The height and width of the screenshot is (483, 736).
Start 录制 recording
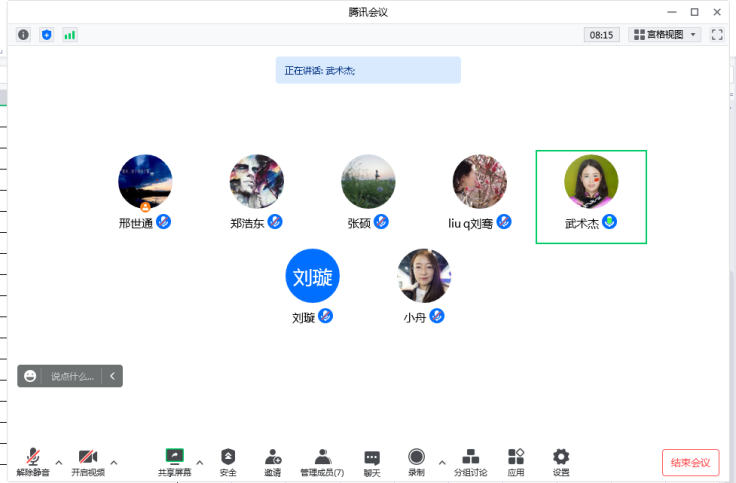[416, 462]
